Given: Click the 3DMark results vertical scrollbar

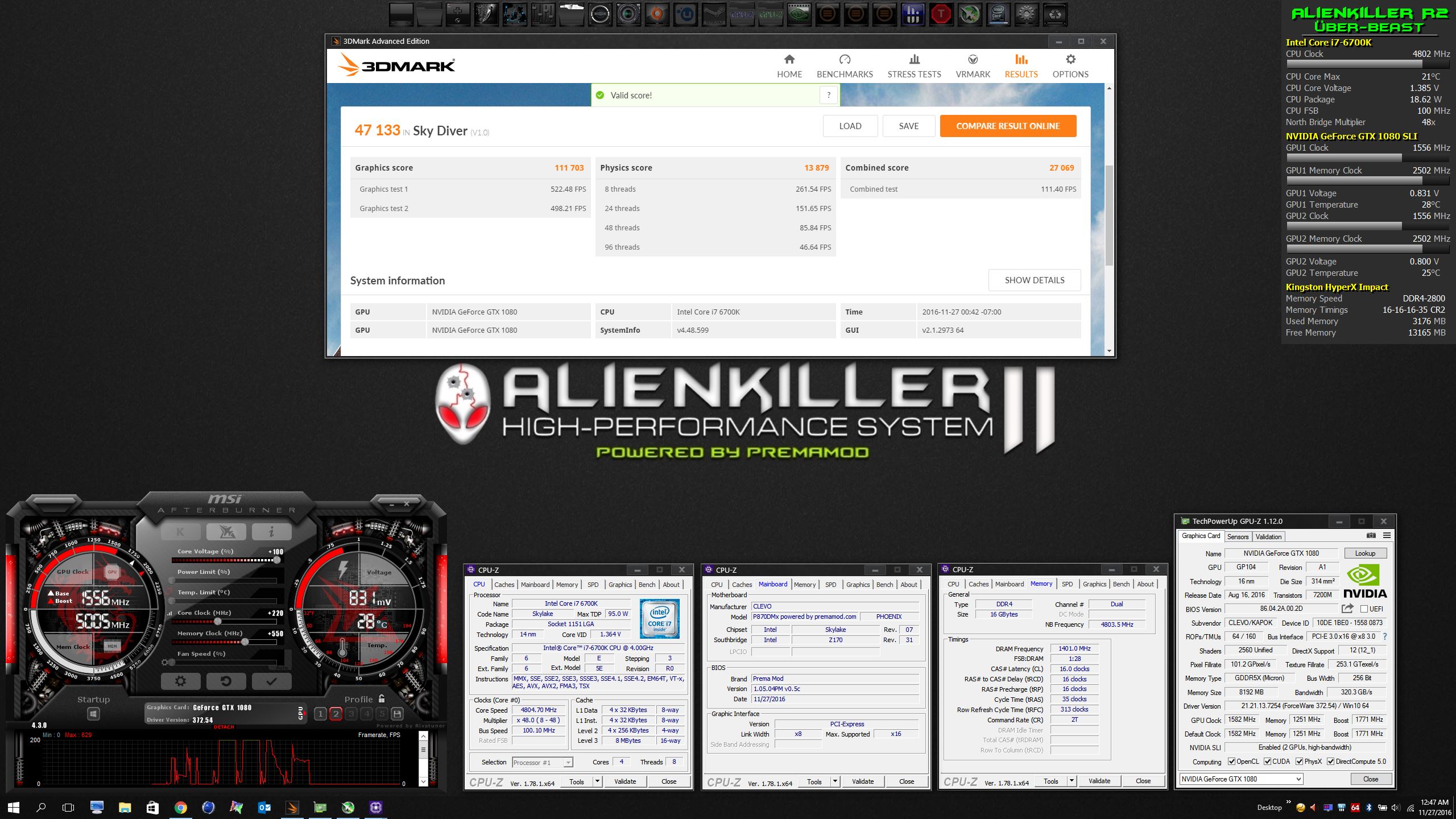Looking at the screenshot, I should [x=1109, y=214].
